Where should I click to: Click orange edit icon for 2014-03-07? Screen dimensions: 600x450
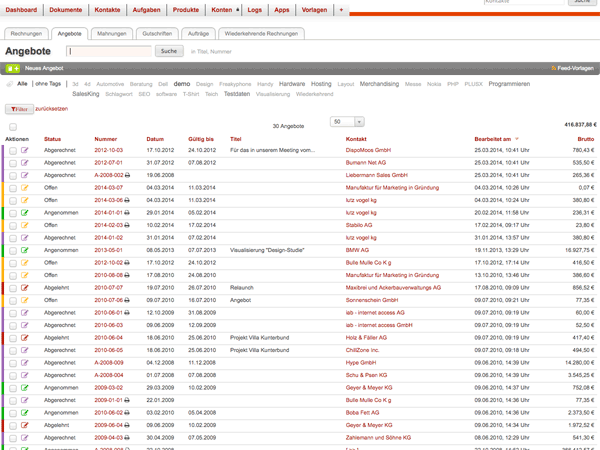click(24, 188)
